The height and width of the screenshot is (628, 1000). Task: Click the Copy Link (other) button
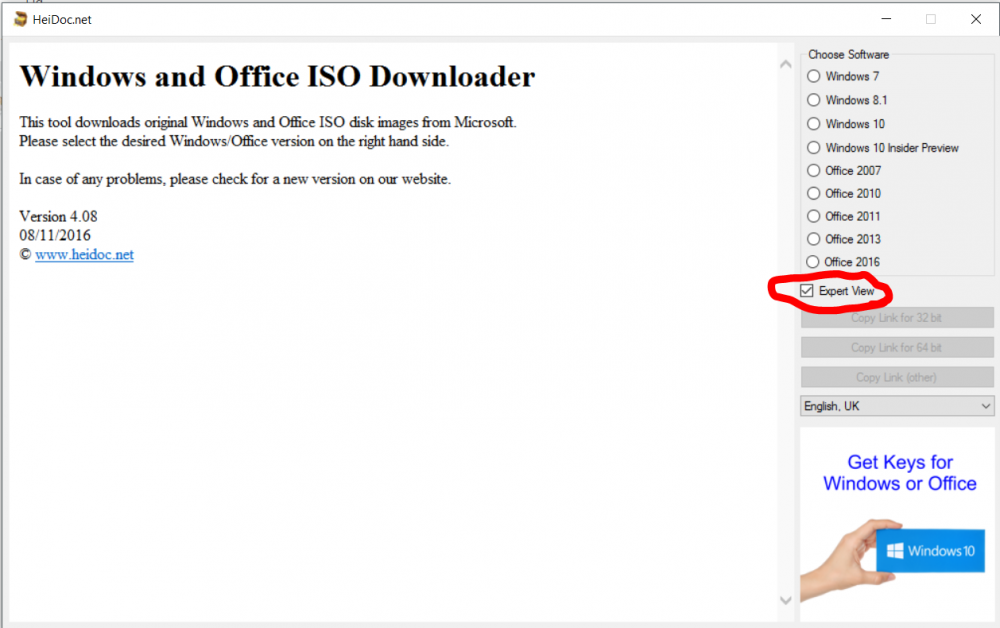(x=897, y=377)
